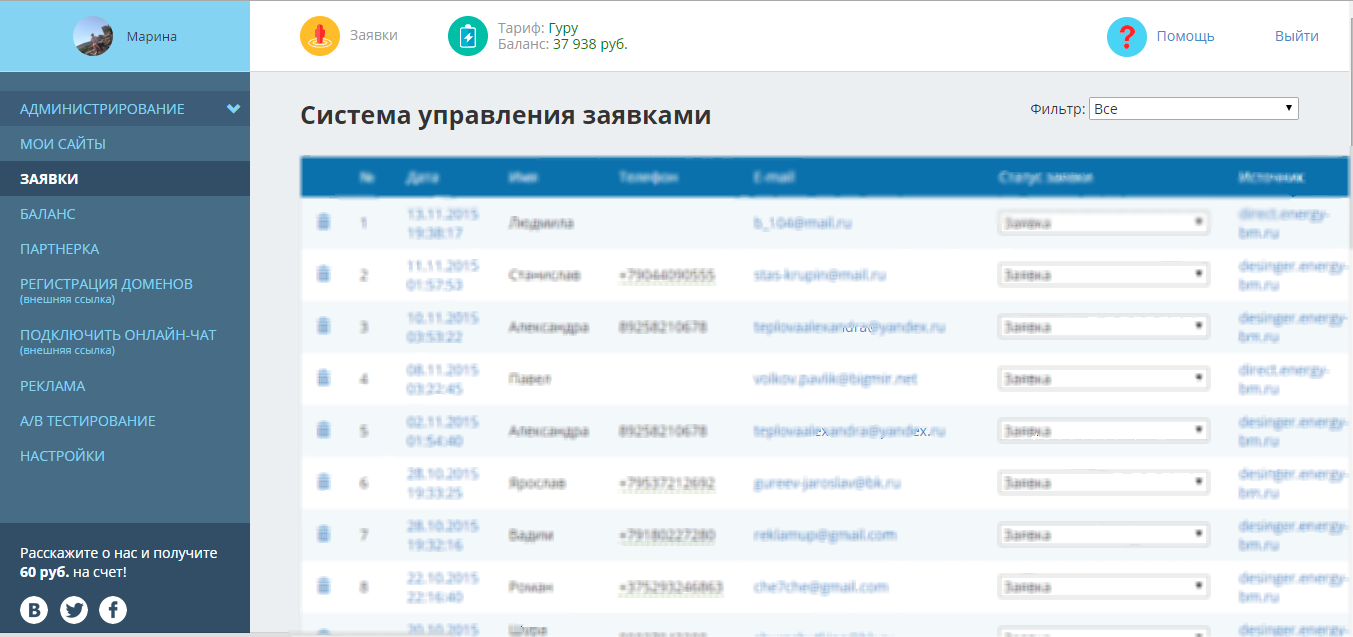The image size is (1353, 637).
Task: Delete request row 6 Ярослав trash icon
Action: click(323, 482)
